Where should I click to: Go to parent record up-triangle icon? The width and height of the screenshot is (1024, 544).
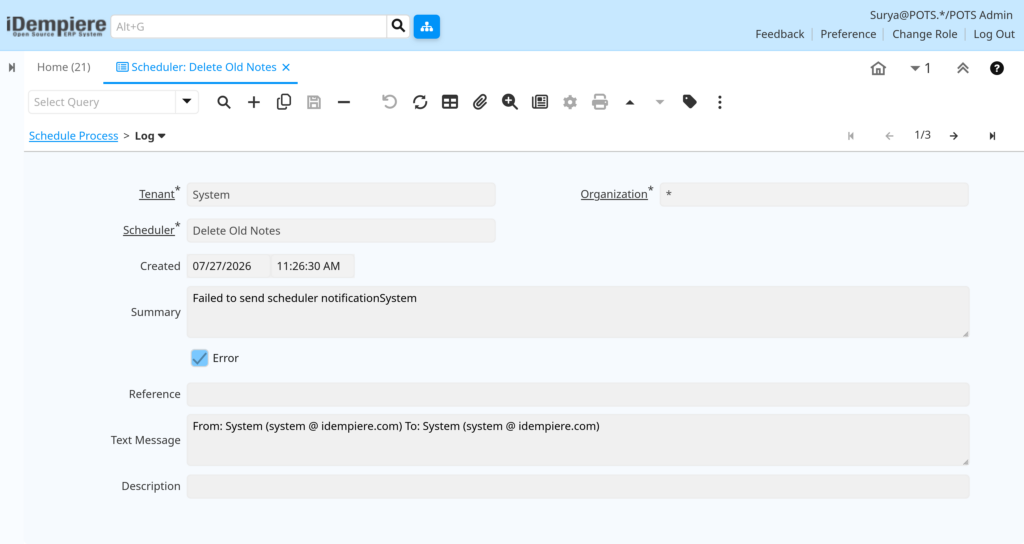point(630,103)
